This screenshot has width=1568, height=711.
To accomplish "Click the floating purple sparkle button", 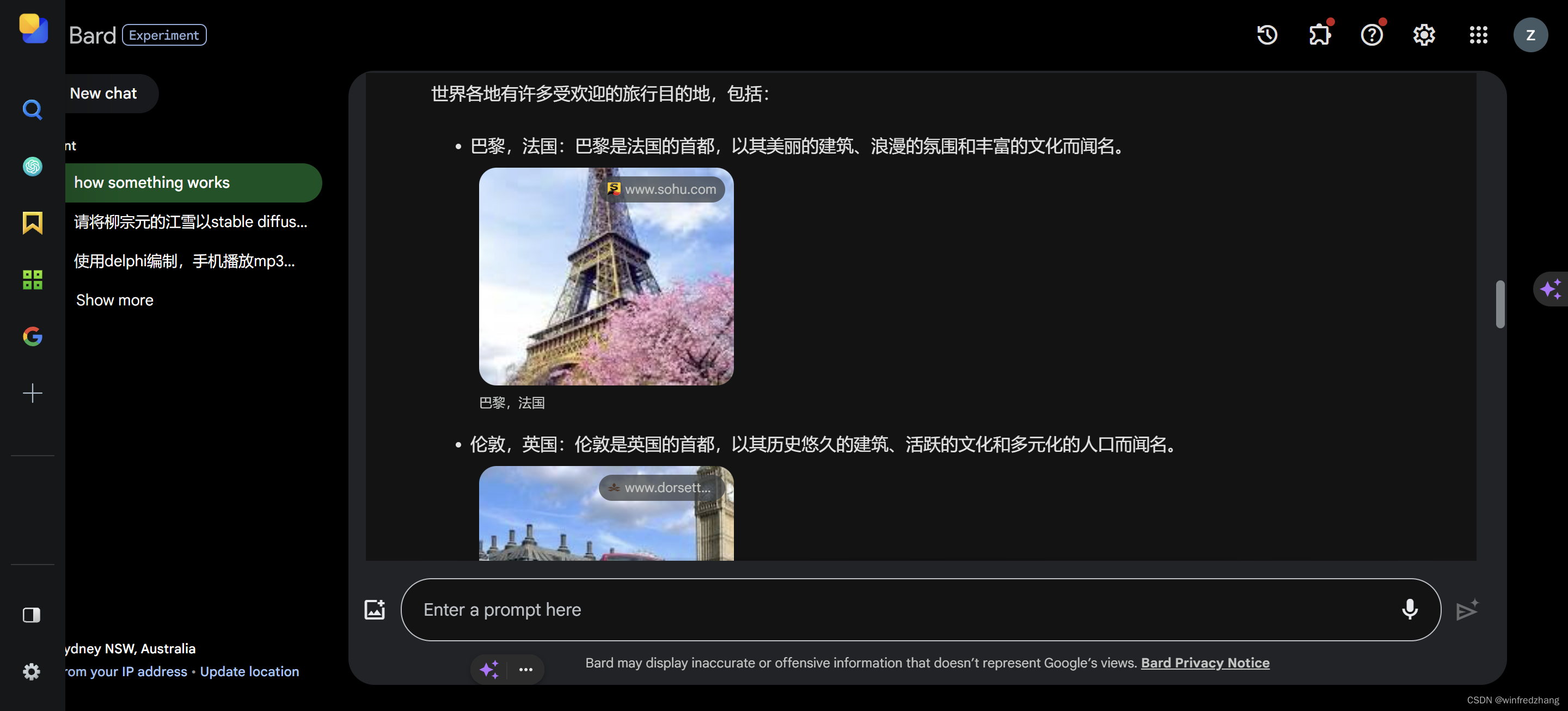I will point(1551,289).
